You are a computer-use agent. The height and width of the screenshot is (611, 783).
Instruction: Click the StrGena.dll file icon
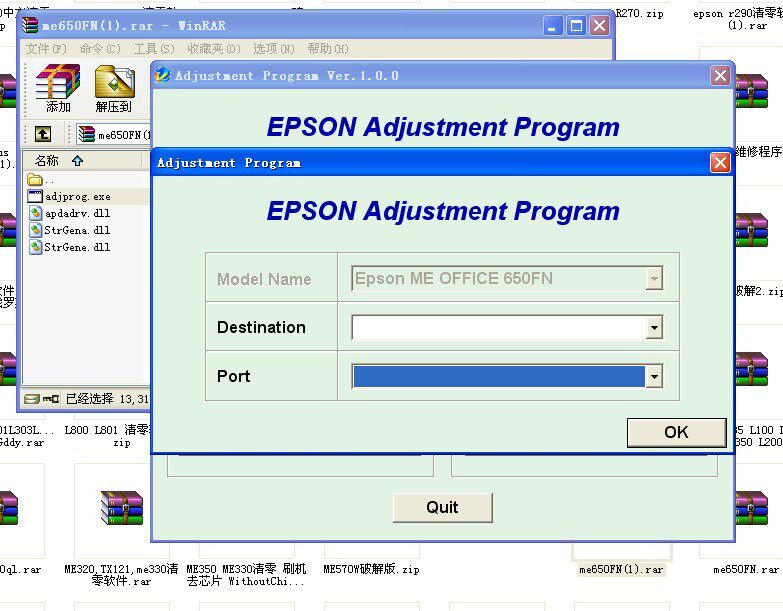35,230
